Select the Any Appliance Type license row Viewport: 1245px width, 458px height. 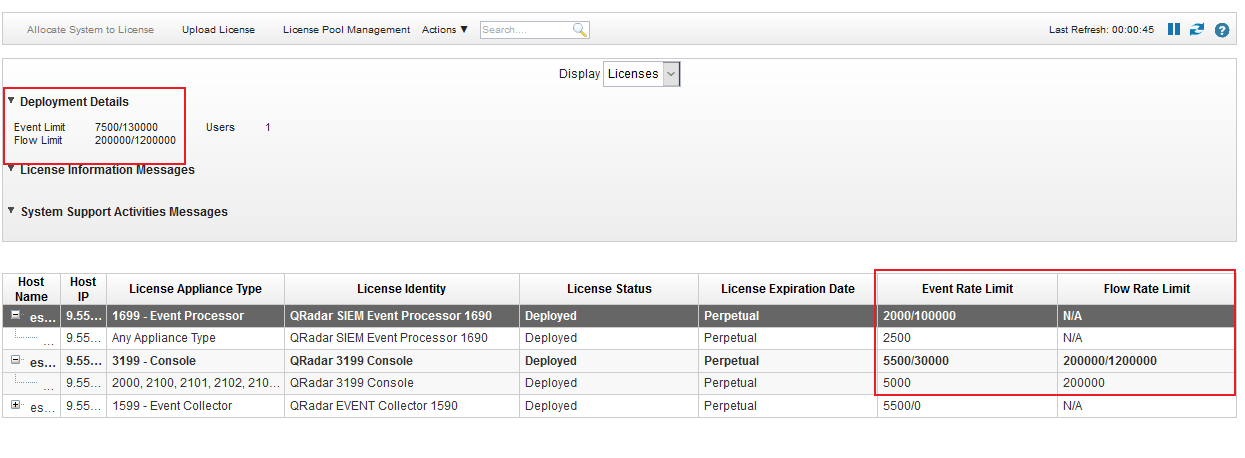tap(619, 338)
